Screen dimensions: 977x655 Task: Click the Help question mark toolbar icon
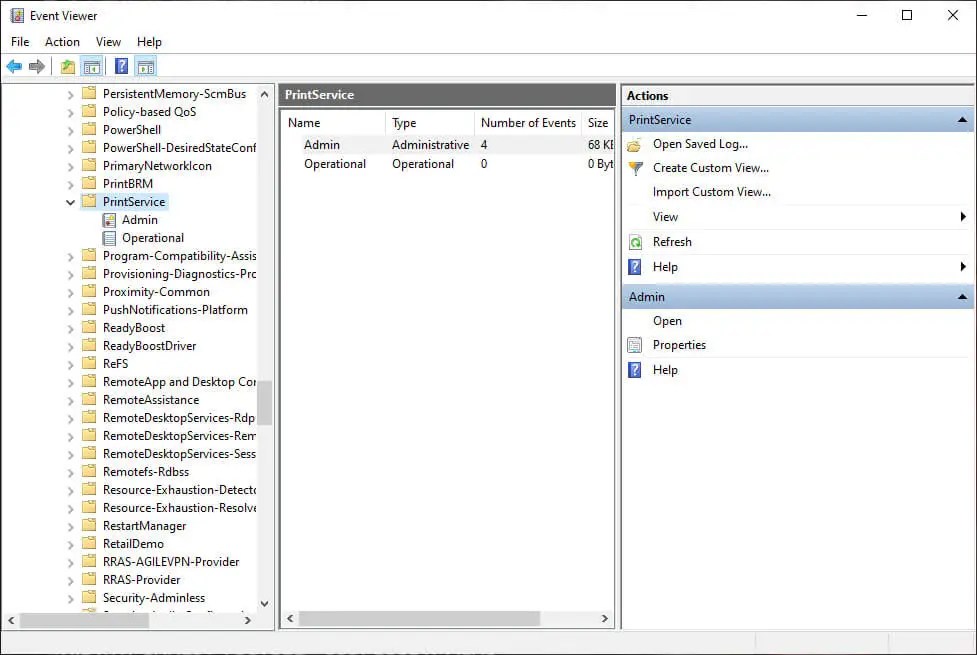(121, 65)
